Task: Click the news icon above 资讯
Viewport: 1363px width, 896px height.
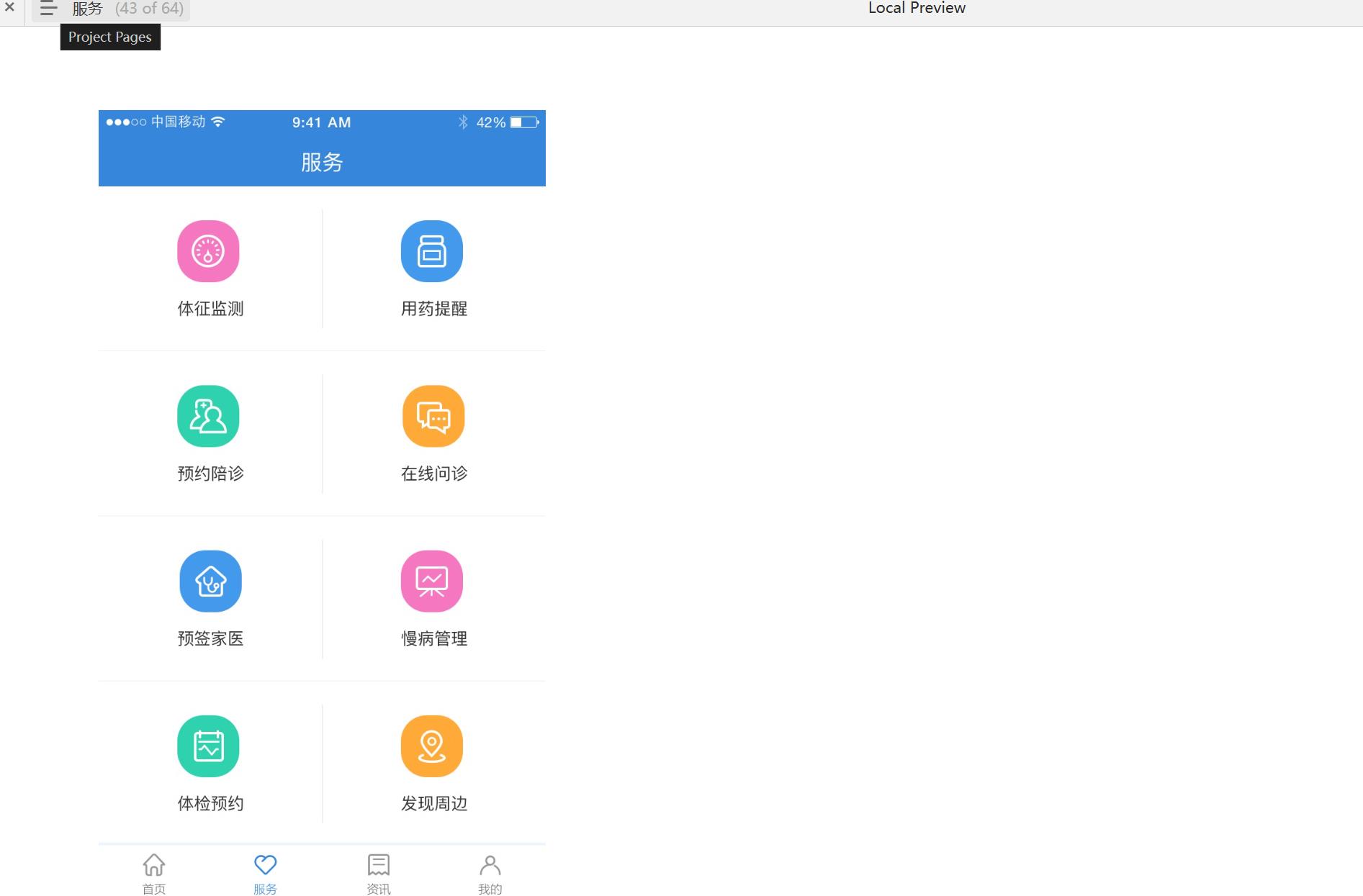Action: pos(379,864)
